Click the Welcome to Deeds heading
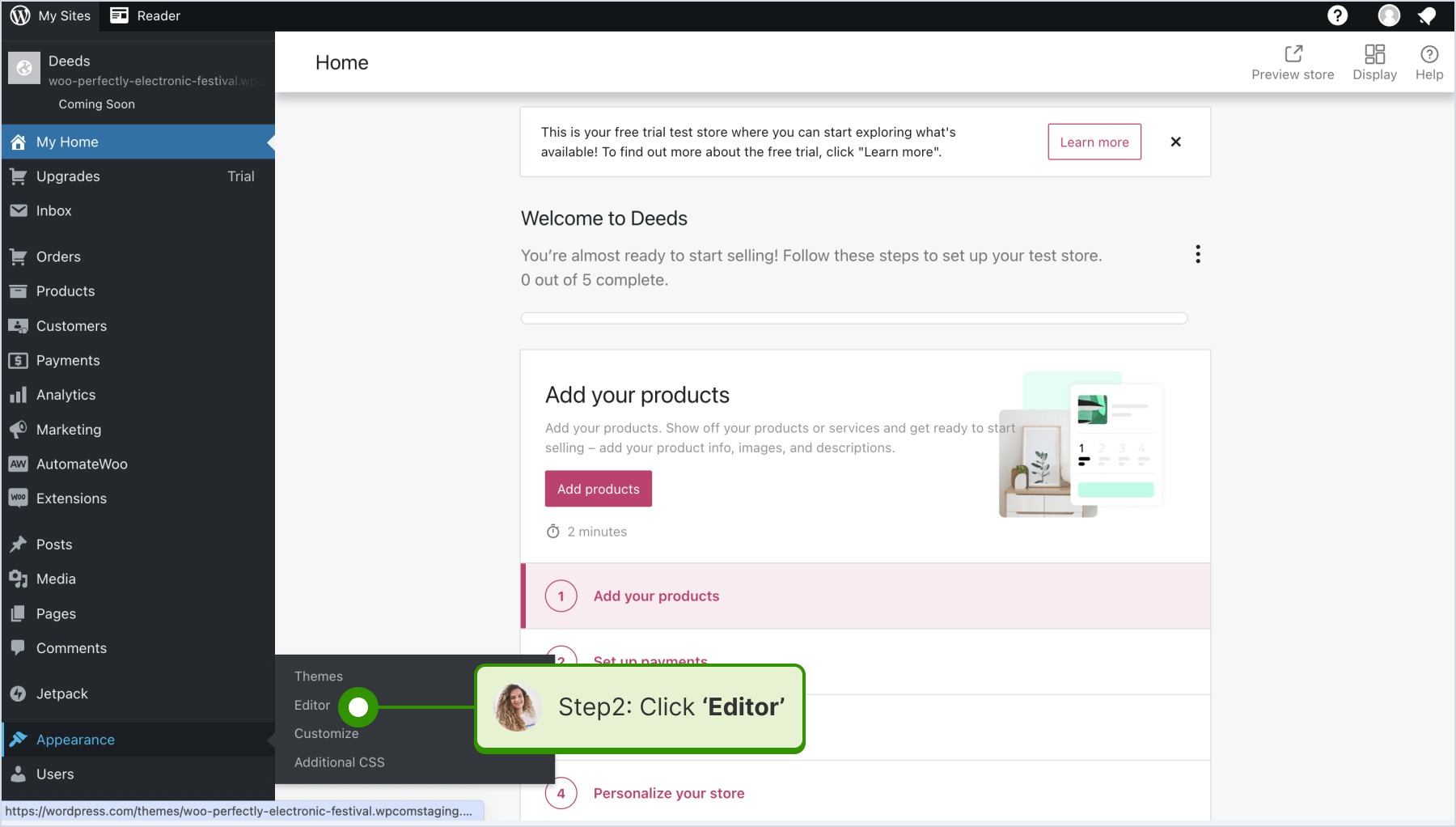This screenshot has height=827, width=1456. point(604,218)
